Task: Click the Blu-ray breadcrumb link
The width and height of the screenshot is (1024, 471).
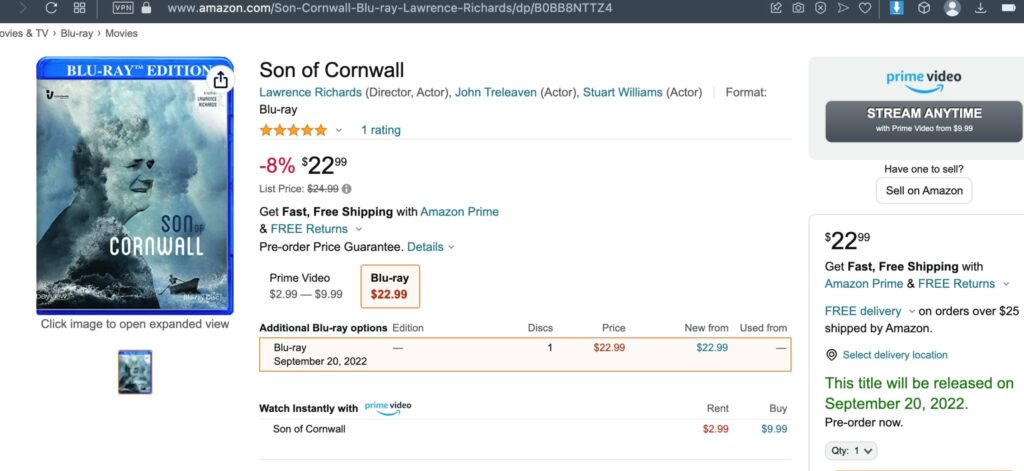Action: click(x=76, y=33)
